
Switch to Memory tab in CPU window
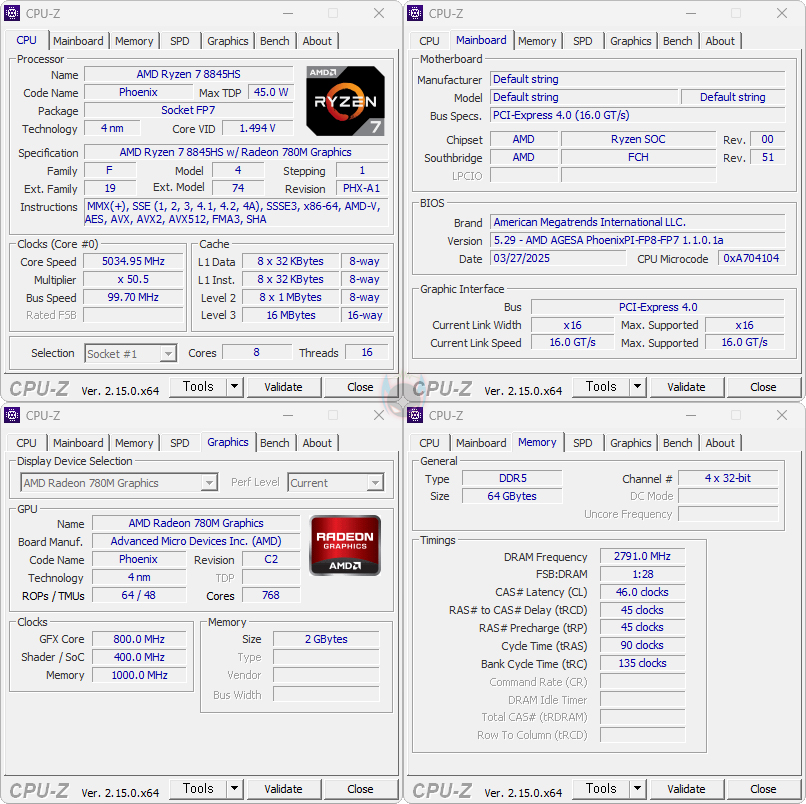tap(134, 41)
